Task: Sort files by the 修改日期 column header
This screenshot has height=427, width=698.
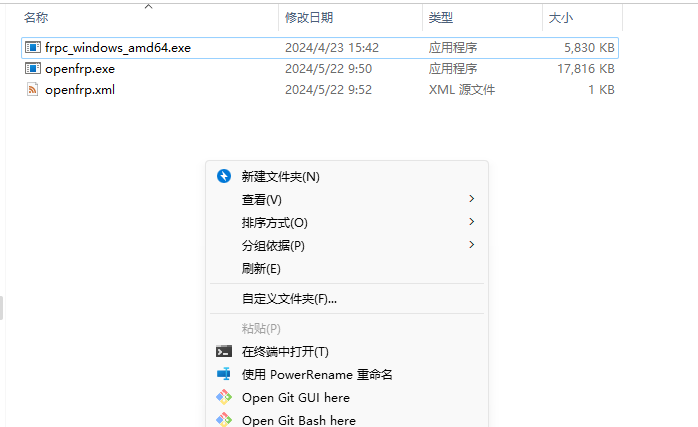Action: point(309,18)
